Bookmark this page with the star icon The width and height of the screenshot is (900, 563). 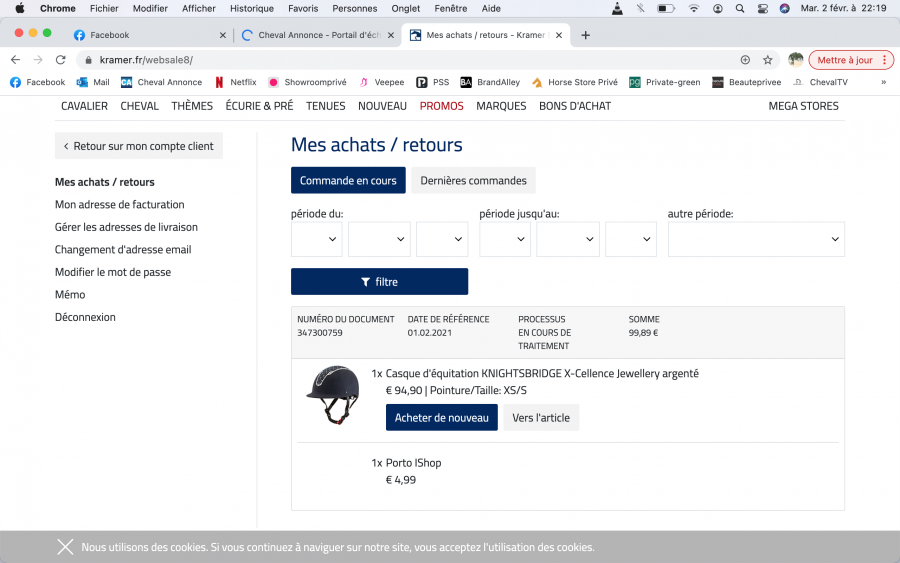pos(768,60)
